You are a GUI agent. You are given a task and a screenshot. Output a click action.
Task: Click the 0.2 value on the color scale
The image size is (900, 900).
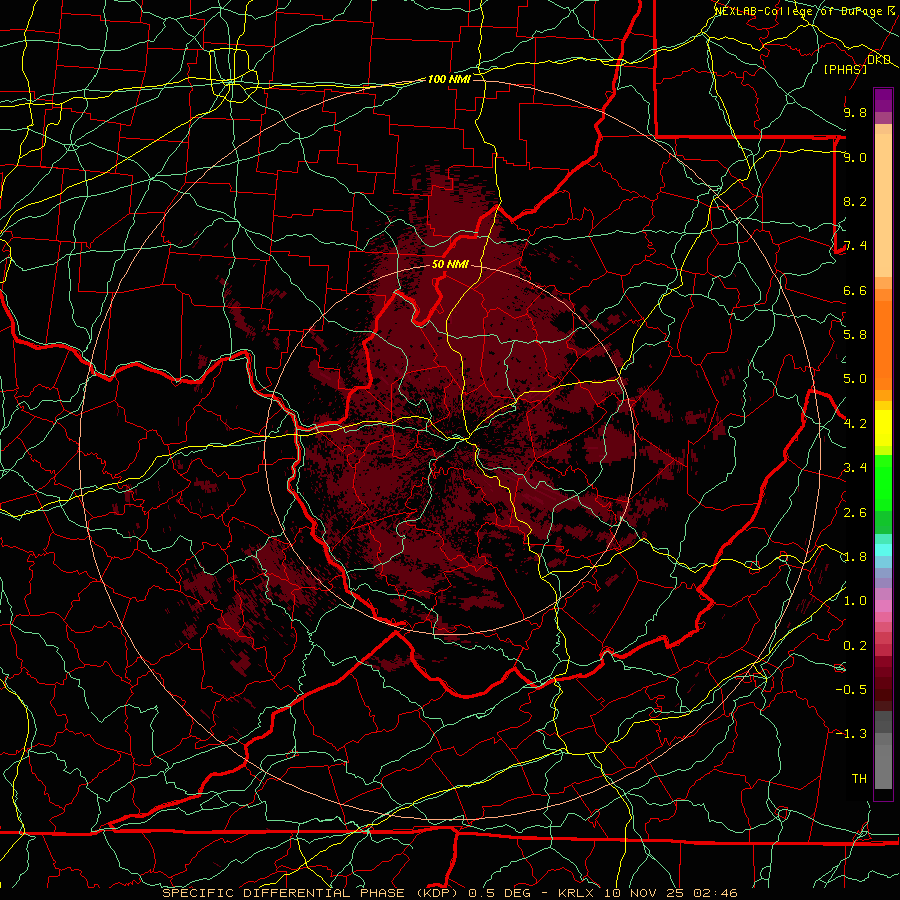855,646
